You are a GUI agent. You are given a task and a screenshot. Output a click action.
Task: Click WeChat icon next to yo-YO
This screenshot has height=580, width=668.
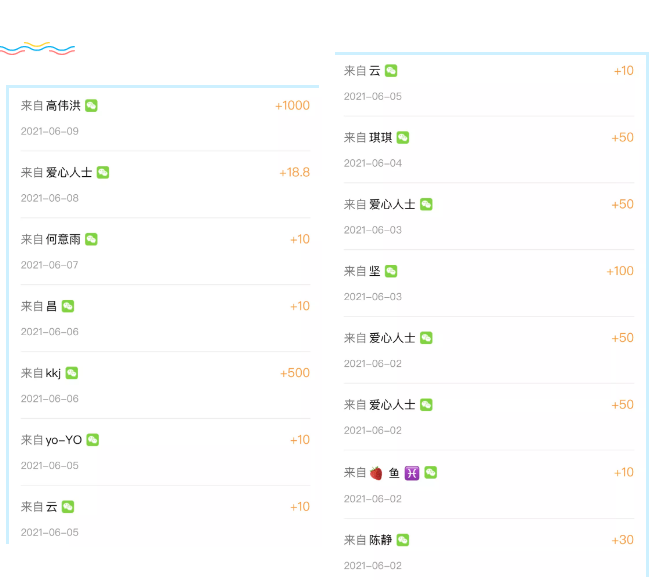(92, 440)
